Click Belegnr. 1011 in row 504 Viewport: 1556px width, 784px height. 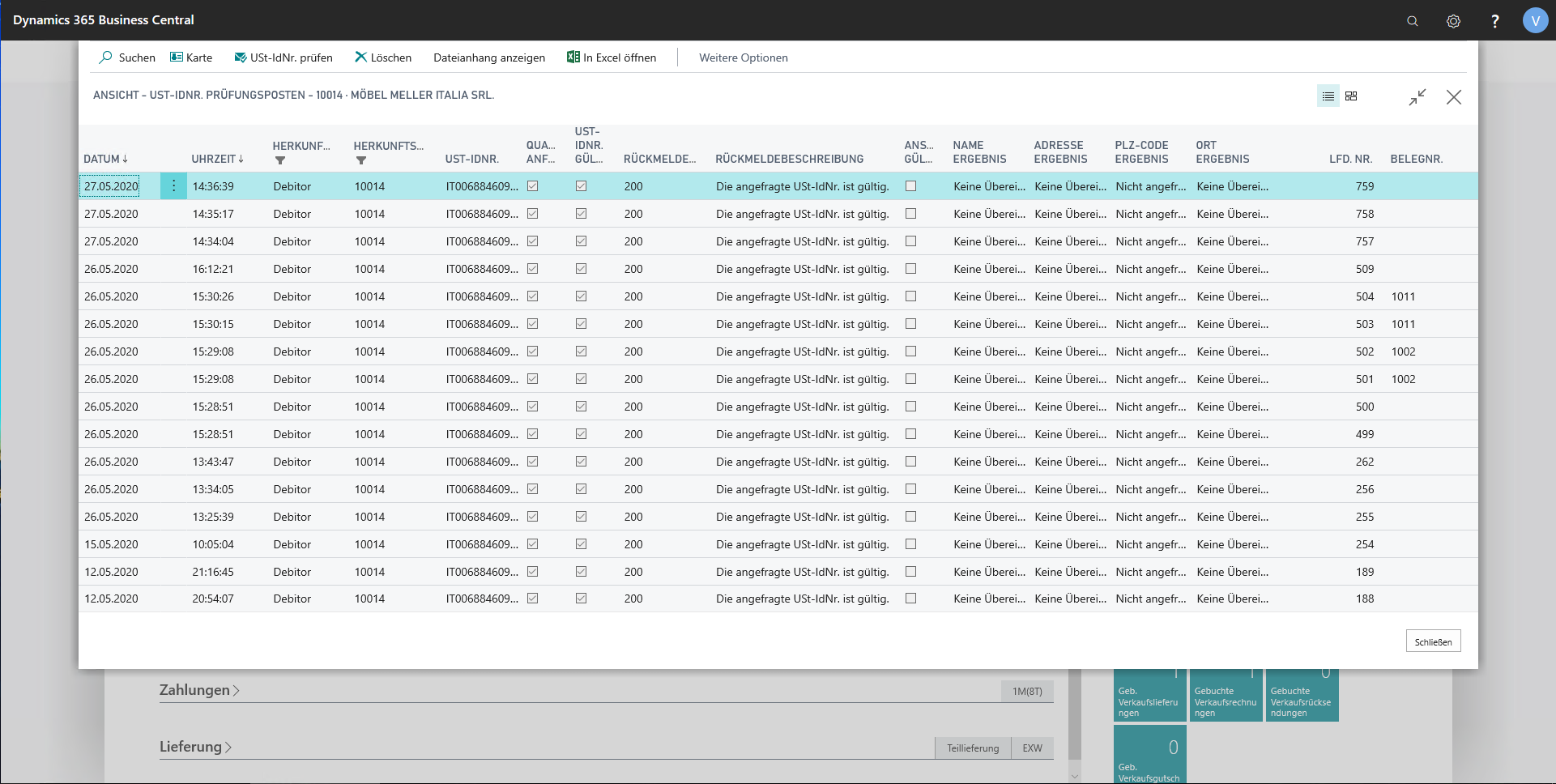1404,296
